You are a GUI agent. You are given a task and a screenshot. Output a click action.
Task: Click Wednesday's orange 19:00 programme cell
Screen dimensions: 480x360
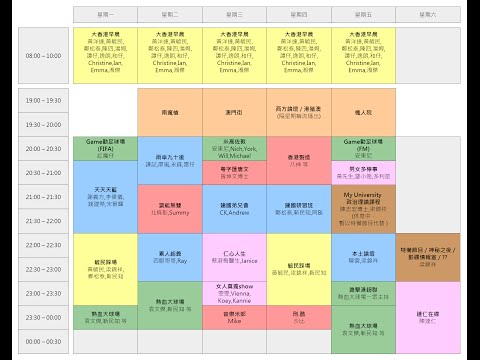[234, 112]
